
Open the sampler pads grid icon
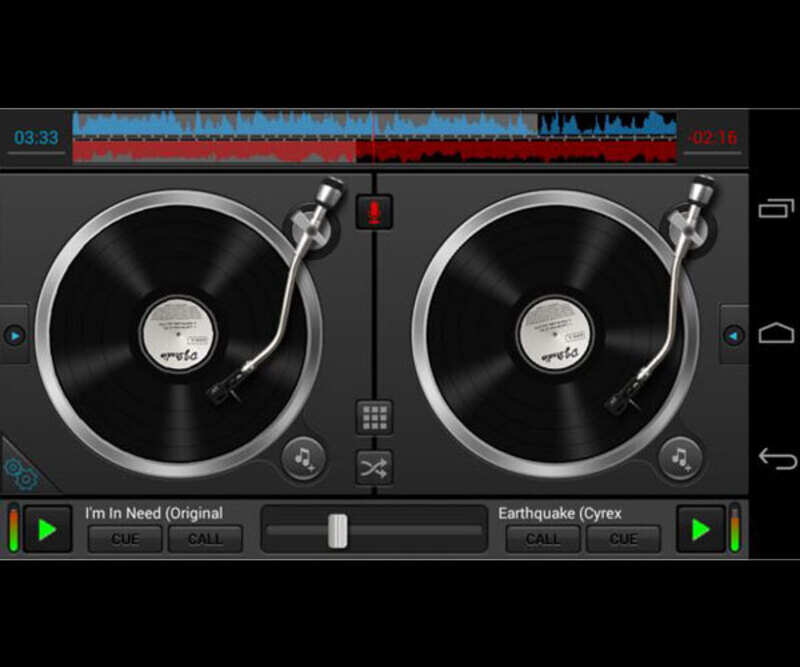pyautogui.click(x=375, y=417)
